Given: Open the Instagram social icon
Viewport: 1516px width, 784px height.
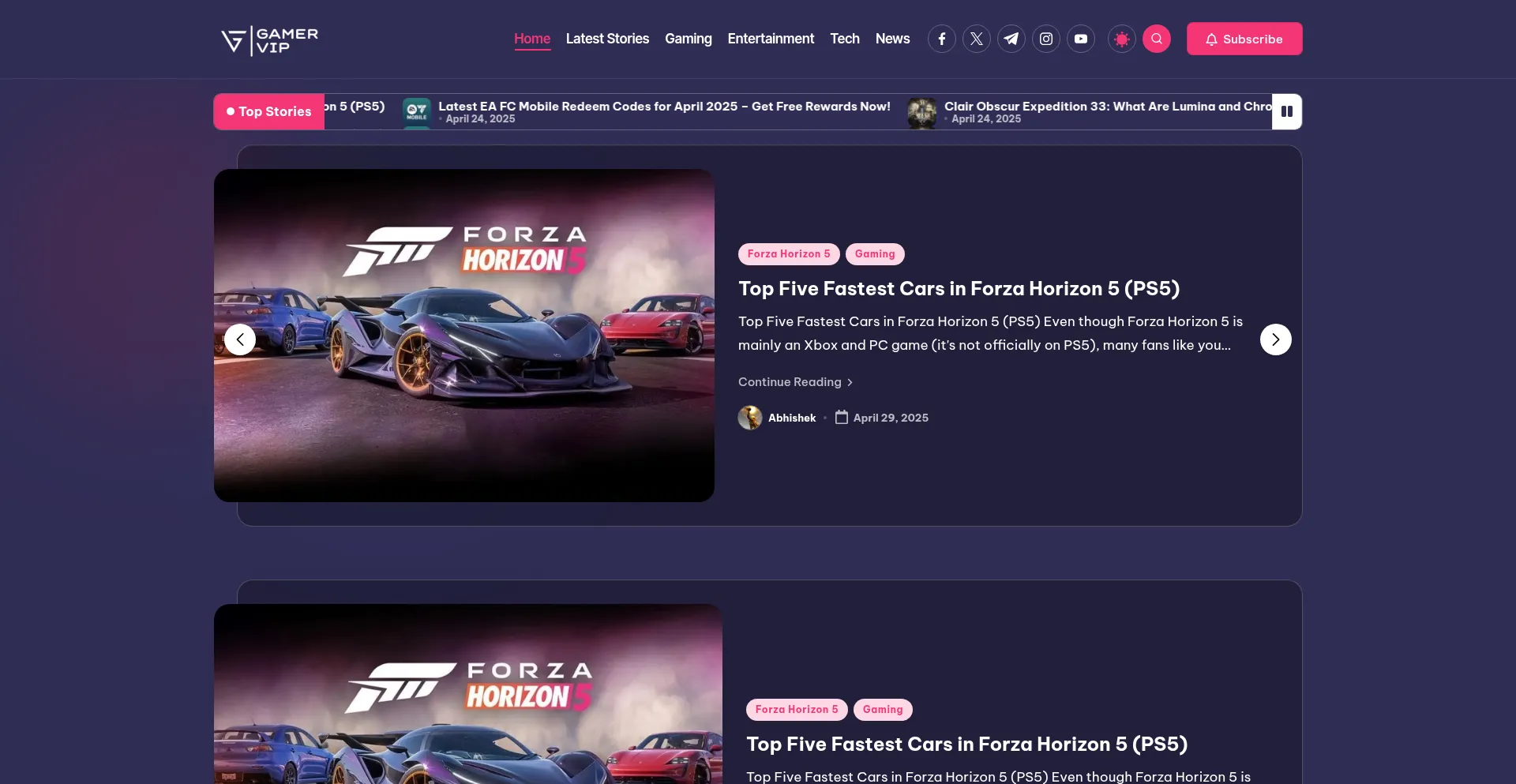Looking at the screenshot, I should pos(1045,39).
